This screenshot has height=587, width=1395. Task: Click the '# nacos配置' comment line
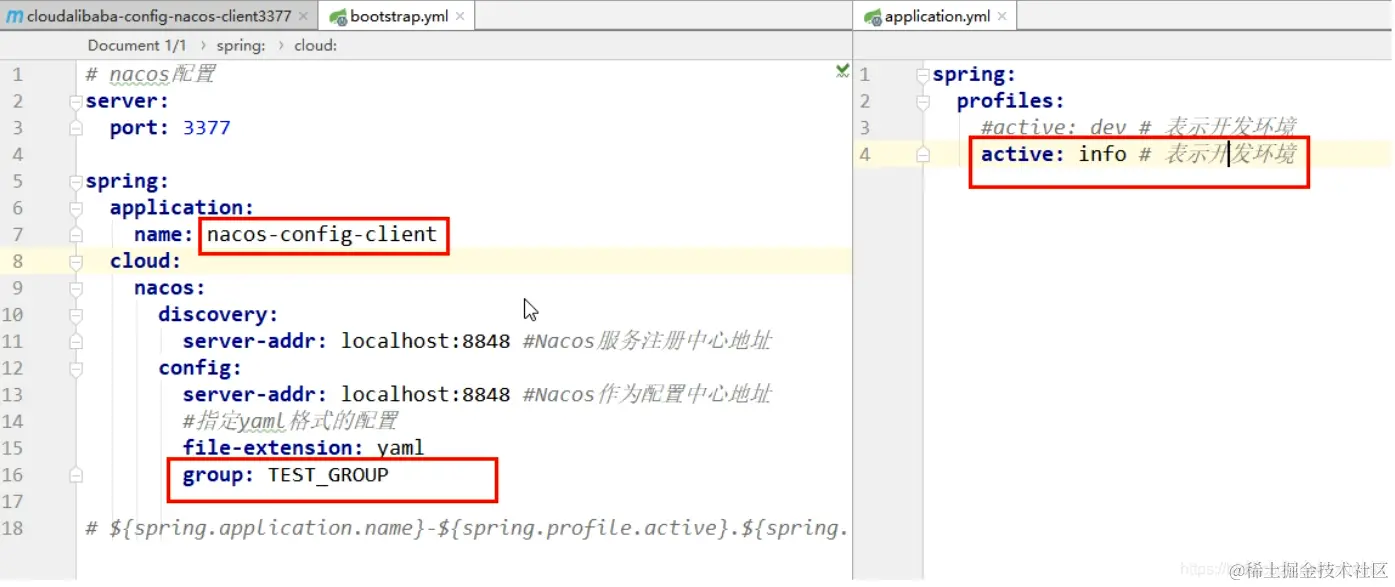(150, 74)
